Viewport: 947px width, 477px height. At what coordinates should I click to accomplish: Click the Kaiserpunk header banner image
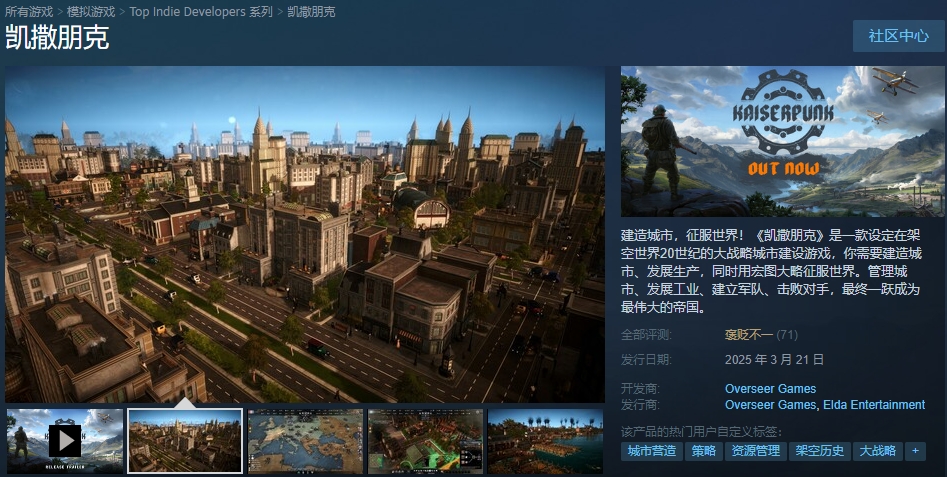tap(782, 141)
